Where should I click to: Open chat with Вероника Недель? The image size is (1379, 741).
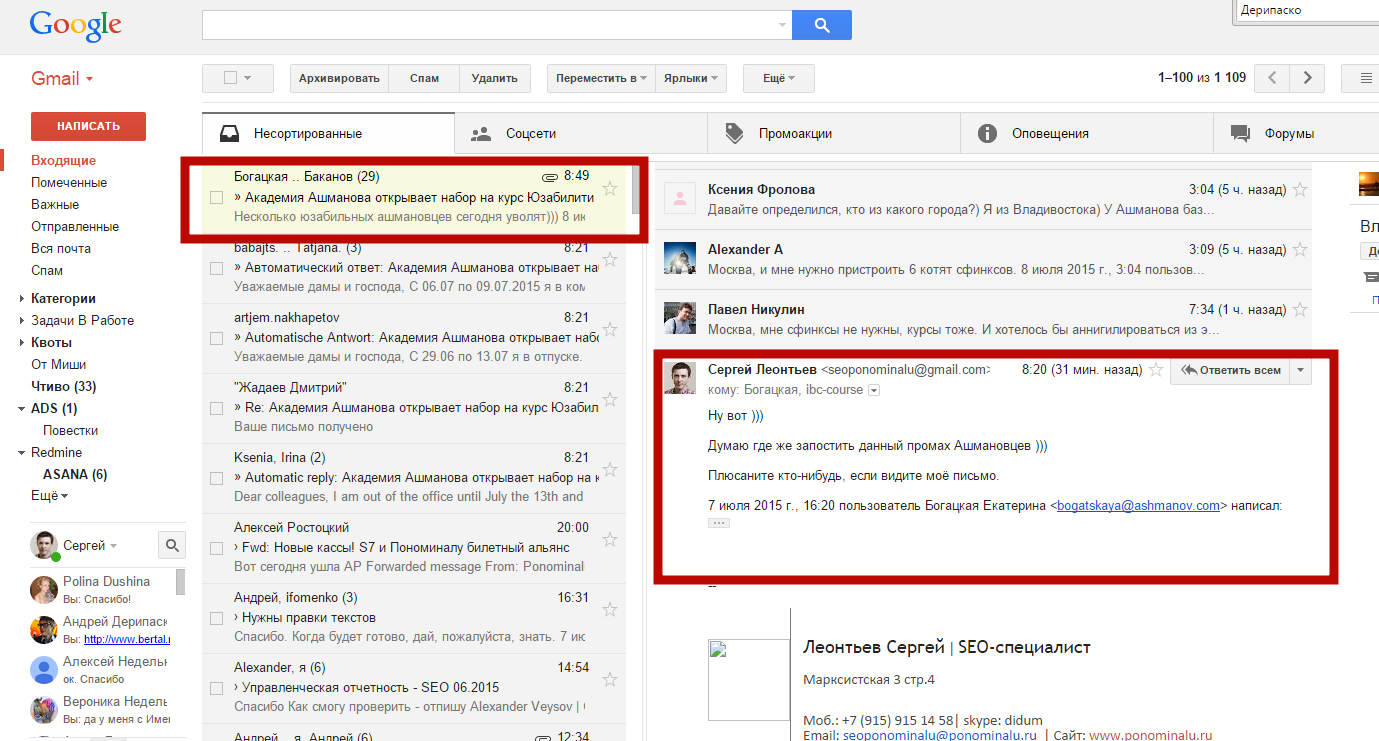pos(102,709)
